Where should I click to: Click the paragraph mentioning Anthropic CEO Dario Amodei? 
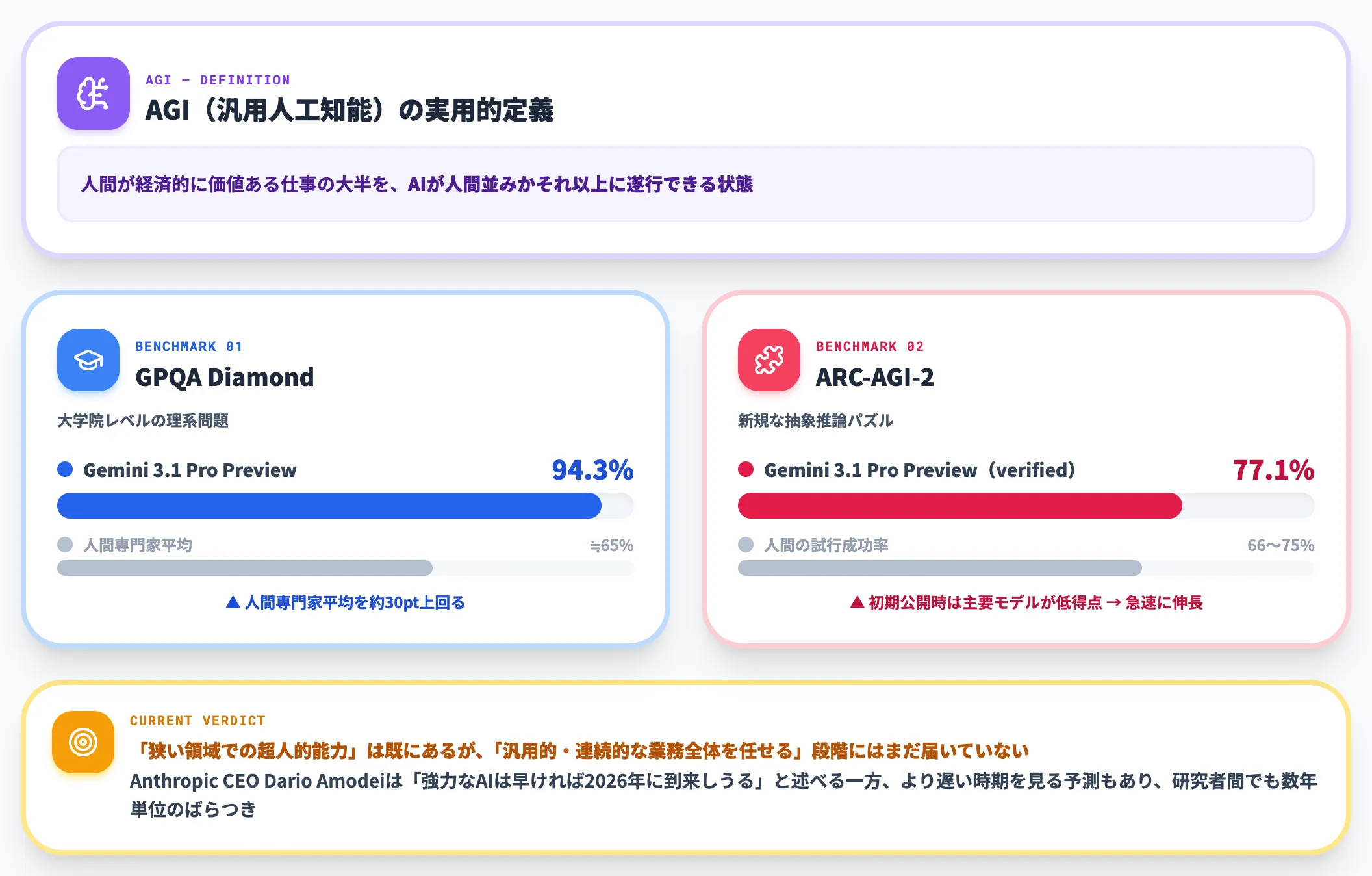[723, 795]
